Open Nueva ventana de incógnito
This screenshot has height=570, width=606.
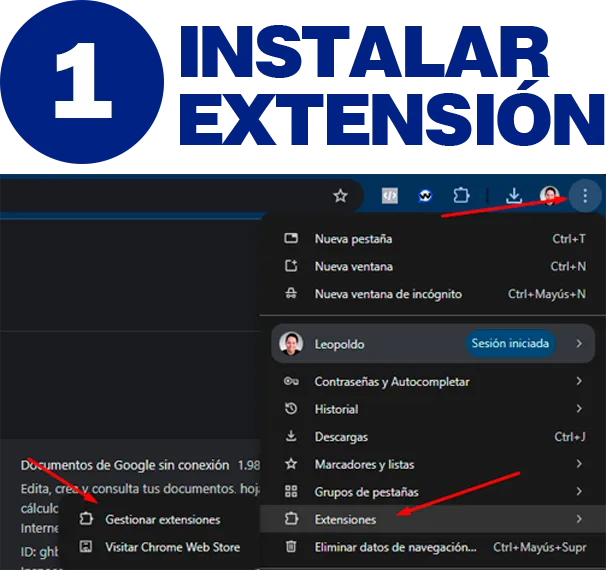click(387, 294)
